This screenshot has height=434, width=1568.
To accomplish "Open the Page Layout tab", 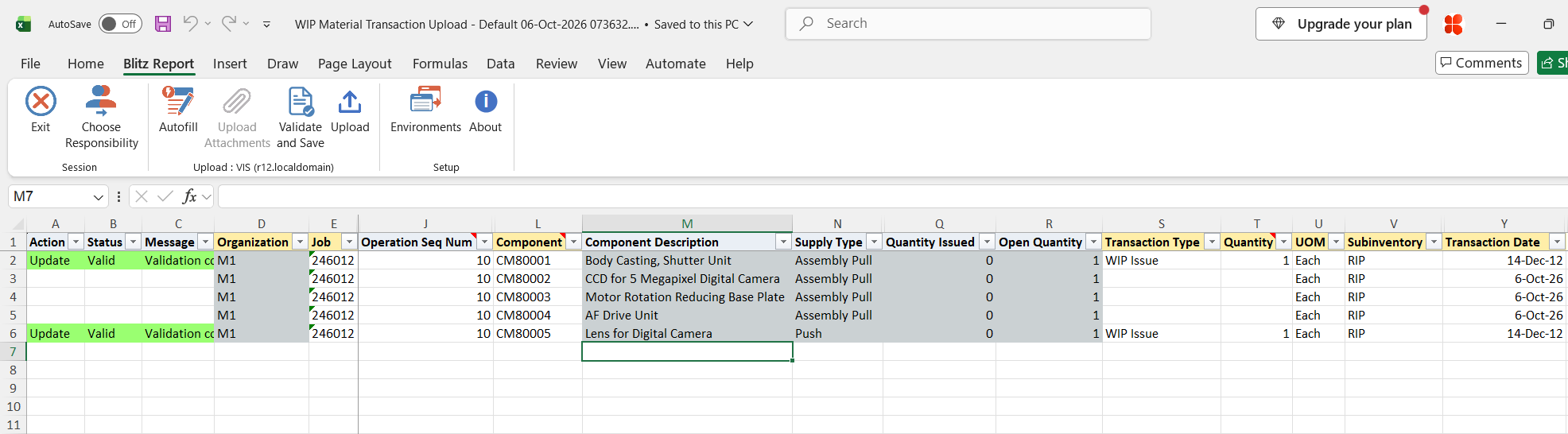I will click(x=355, y=64).
